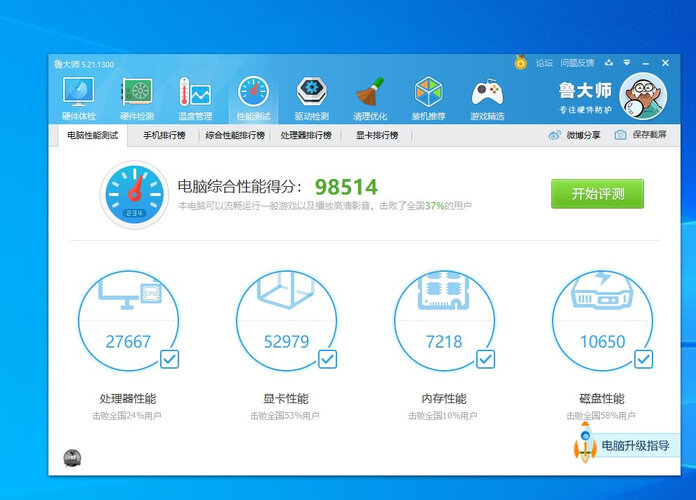The height and width of the screenshot is (500, 696).
Task: Click 击败全国24%用户 text
Action: point(127,416)
